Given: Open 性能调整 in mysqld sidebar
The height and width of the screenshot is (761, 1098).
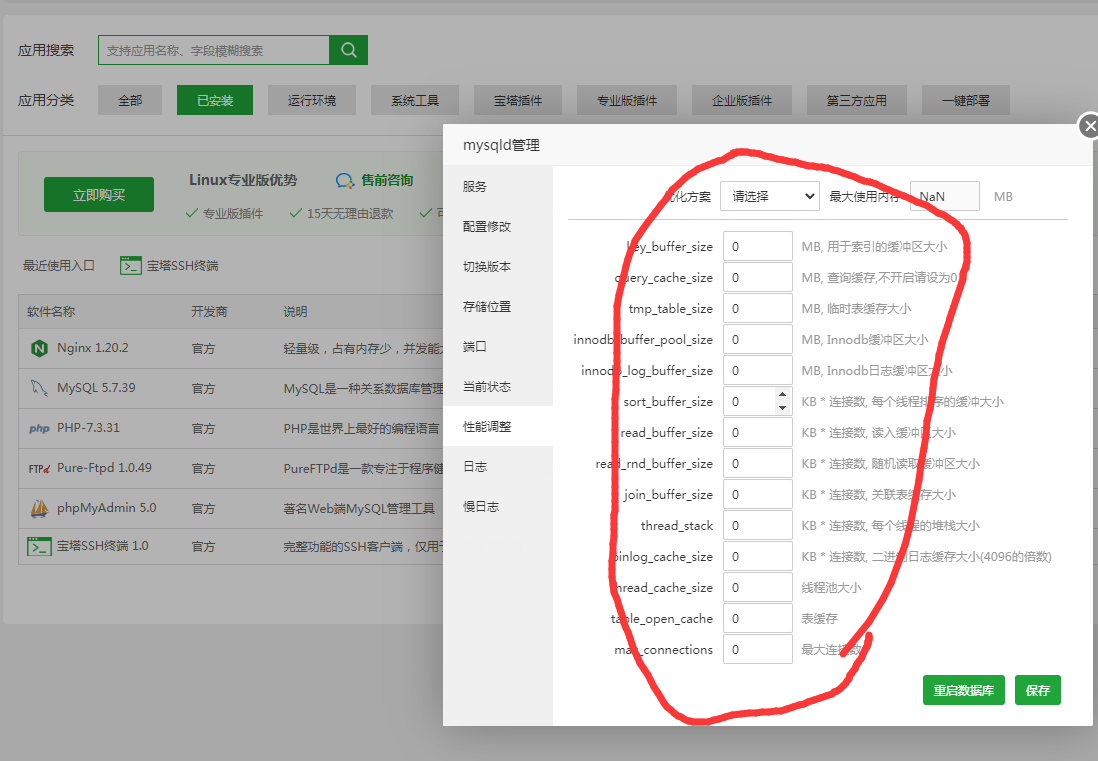Looking at the screenshot, I should click(498, 426).
